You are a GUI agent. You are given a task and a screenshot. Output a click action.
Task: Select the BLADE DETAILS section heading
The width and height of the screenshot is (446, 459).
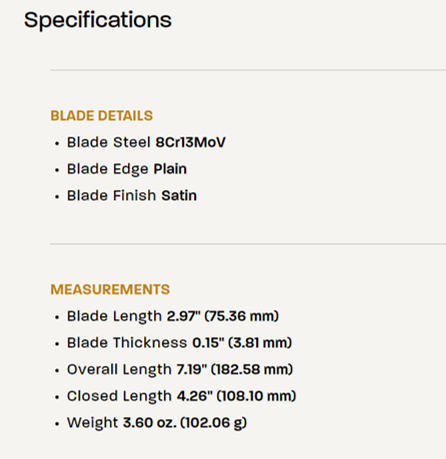[x=101, y=116]
